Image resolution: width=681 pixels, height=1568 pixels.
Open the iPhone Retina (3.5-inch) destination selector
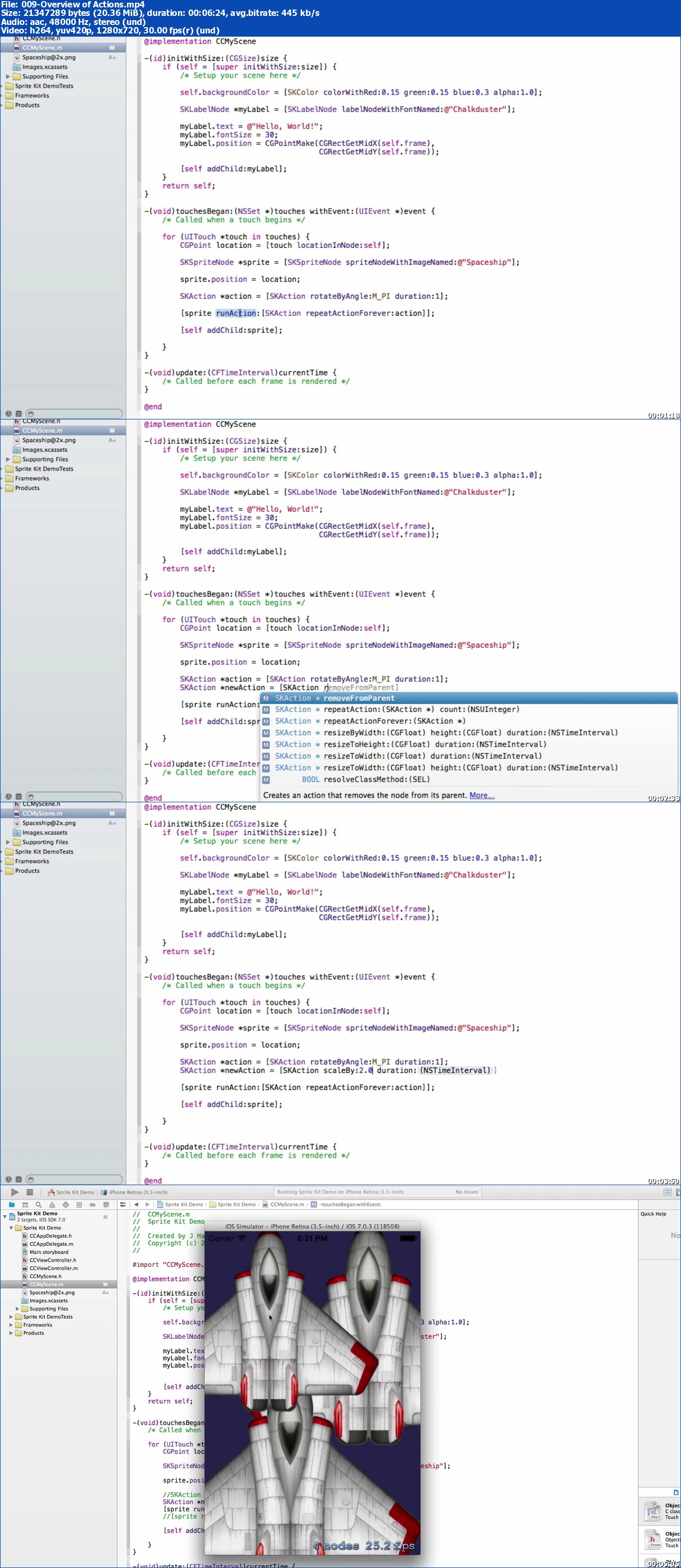134,1192
